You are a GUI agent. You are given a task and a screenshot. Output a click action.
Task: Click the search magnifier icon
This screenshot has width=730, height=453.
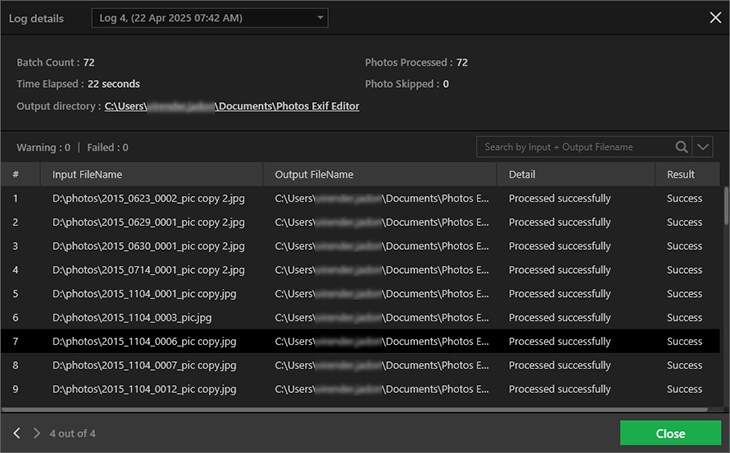(681, 147)
